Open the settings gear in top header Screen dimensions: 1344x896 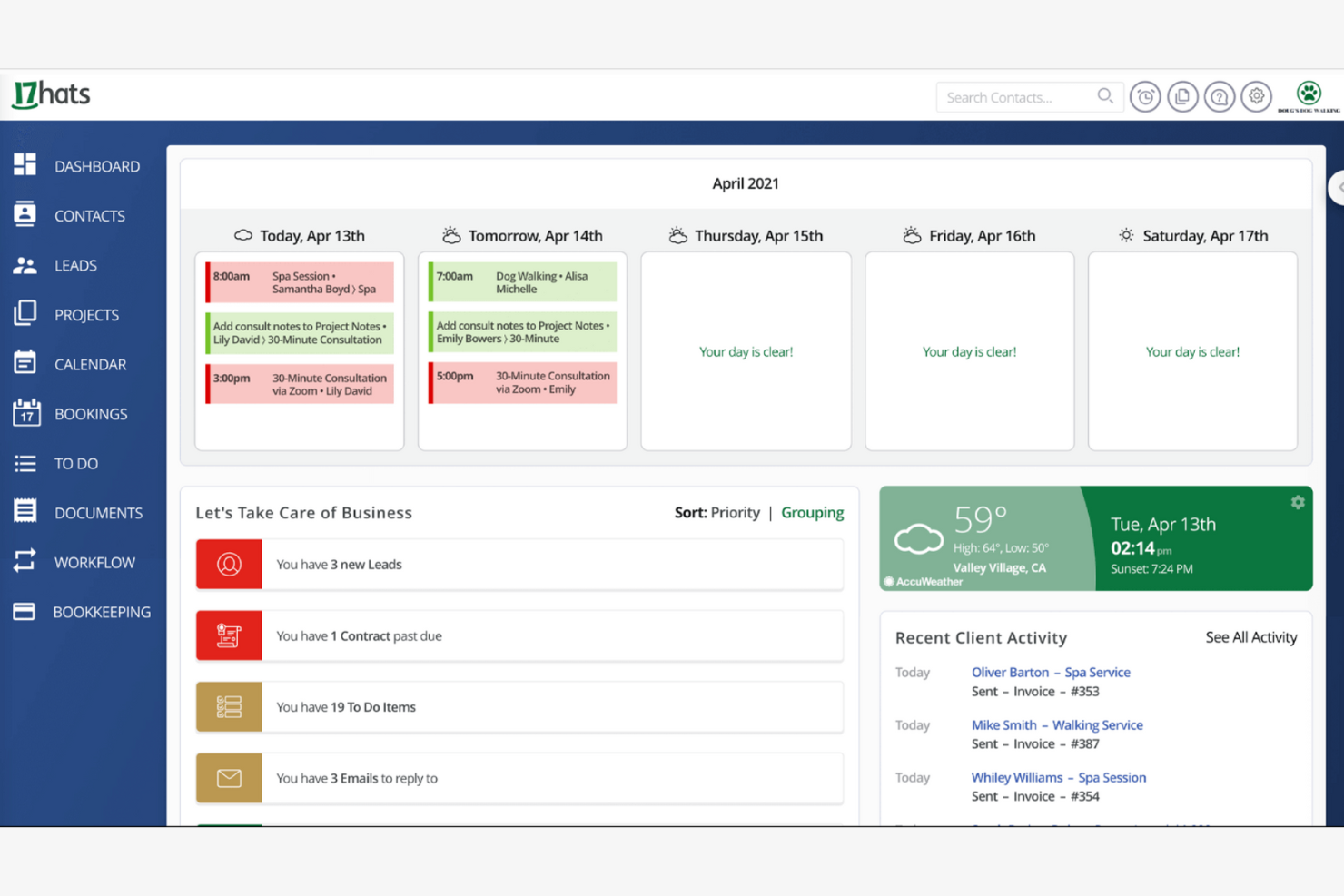pos(1257,96)
